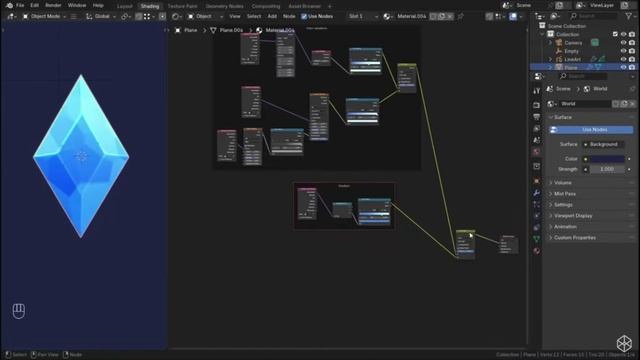Click the Material.004 name field
The height and width of the screenshot is (360, 640).
[412, 16]
